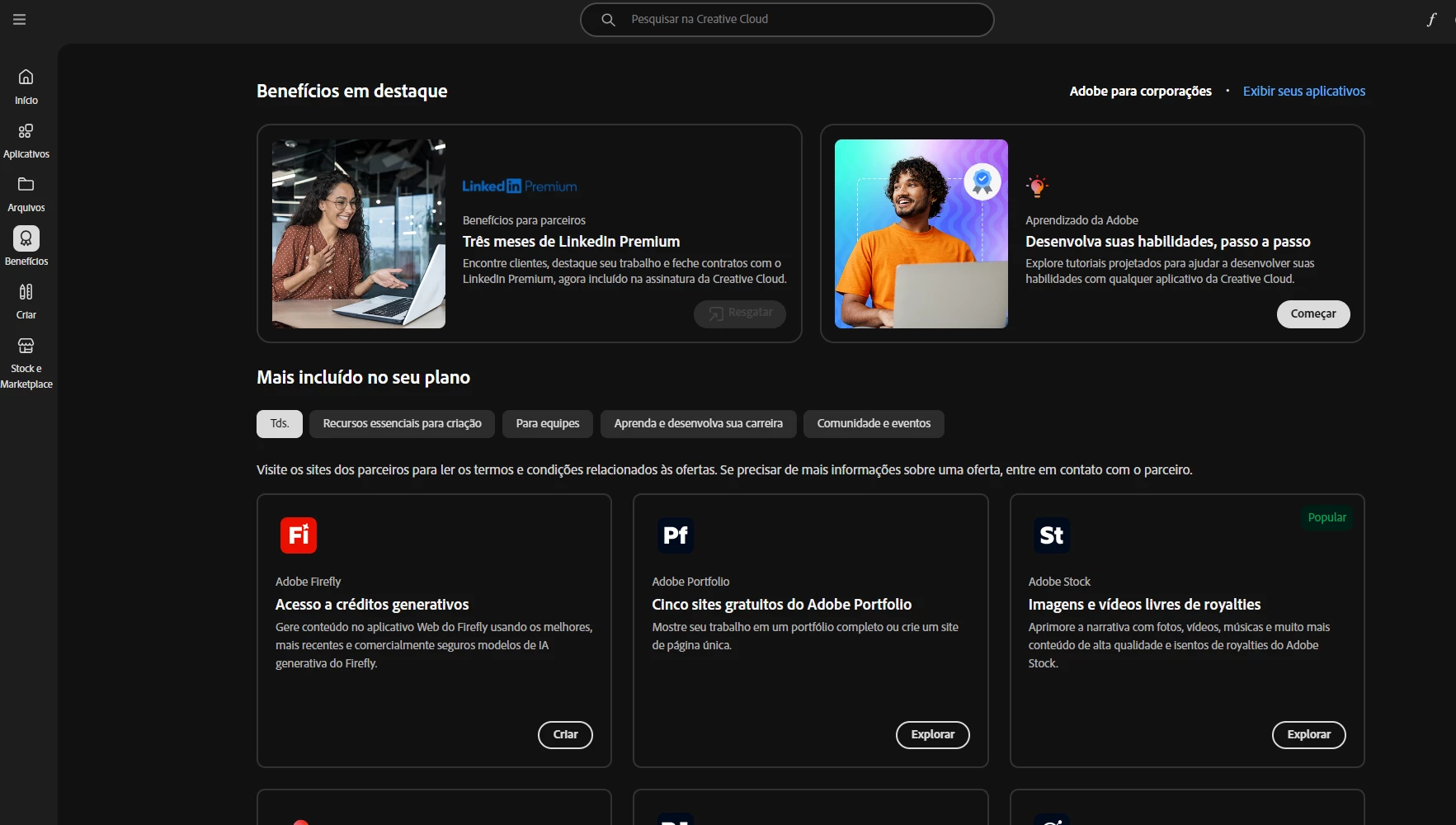Click the Popular badge on Stock card
The width and height of the screenshot is (1456, 825).
click(x=1326, y=517)
